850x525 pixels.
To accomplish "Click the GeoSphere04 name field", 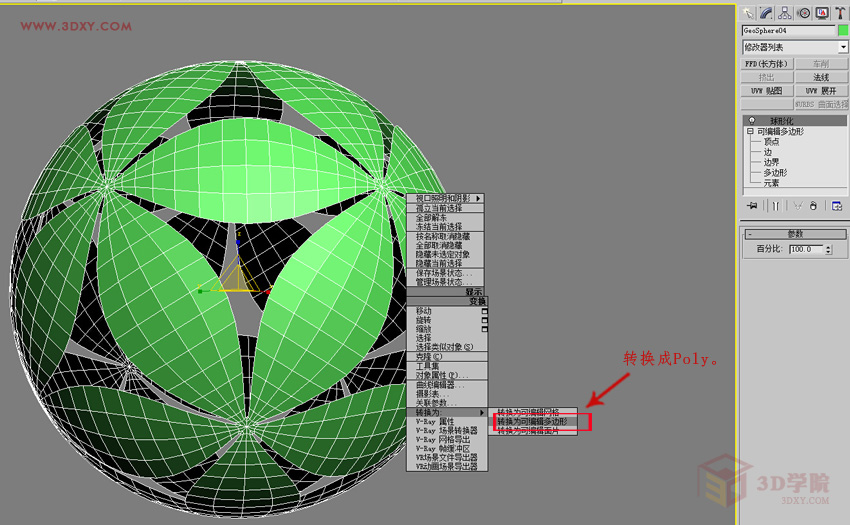I will click(789, 30).
